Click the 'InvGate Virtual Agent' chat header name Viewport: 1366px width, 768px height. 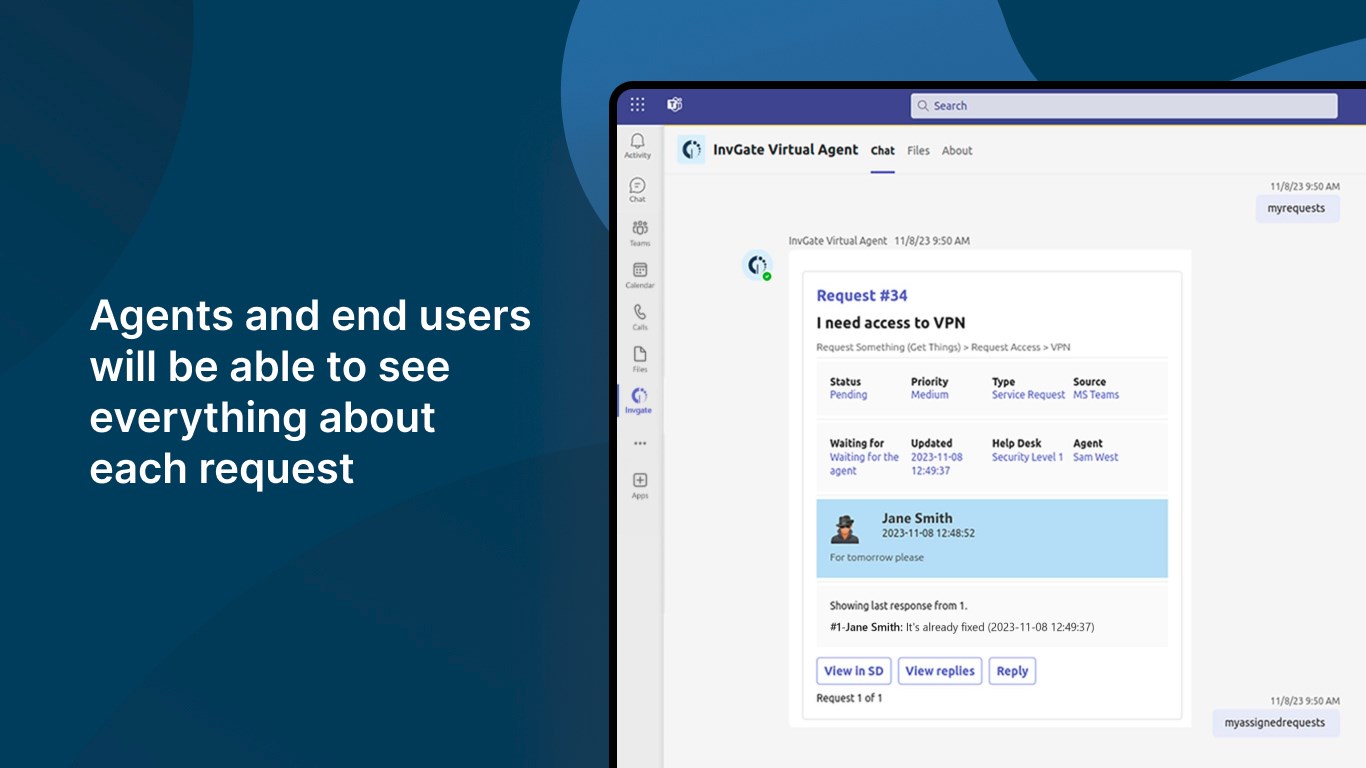click(x=785, y=150)
